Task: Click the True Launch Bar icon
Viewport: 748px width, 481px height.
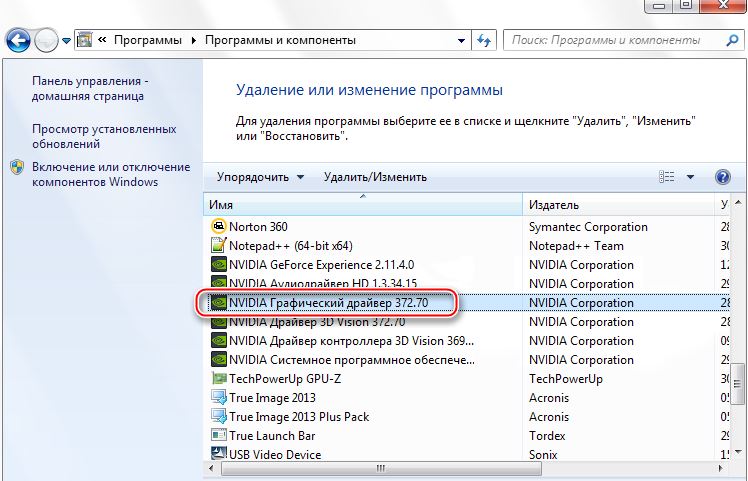Action: pos(218,436)
